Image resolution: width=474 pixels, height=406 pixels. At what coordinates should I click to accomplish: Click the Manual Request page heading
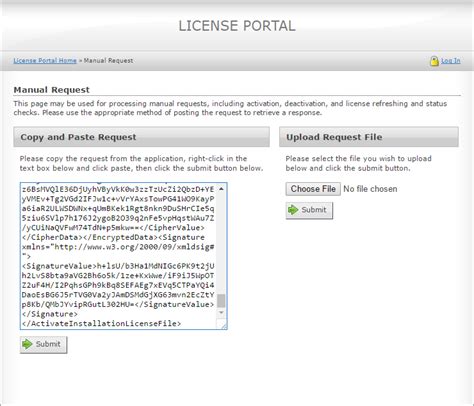[x=52, y=90]
